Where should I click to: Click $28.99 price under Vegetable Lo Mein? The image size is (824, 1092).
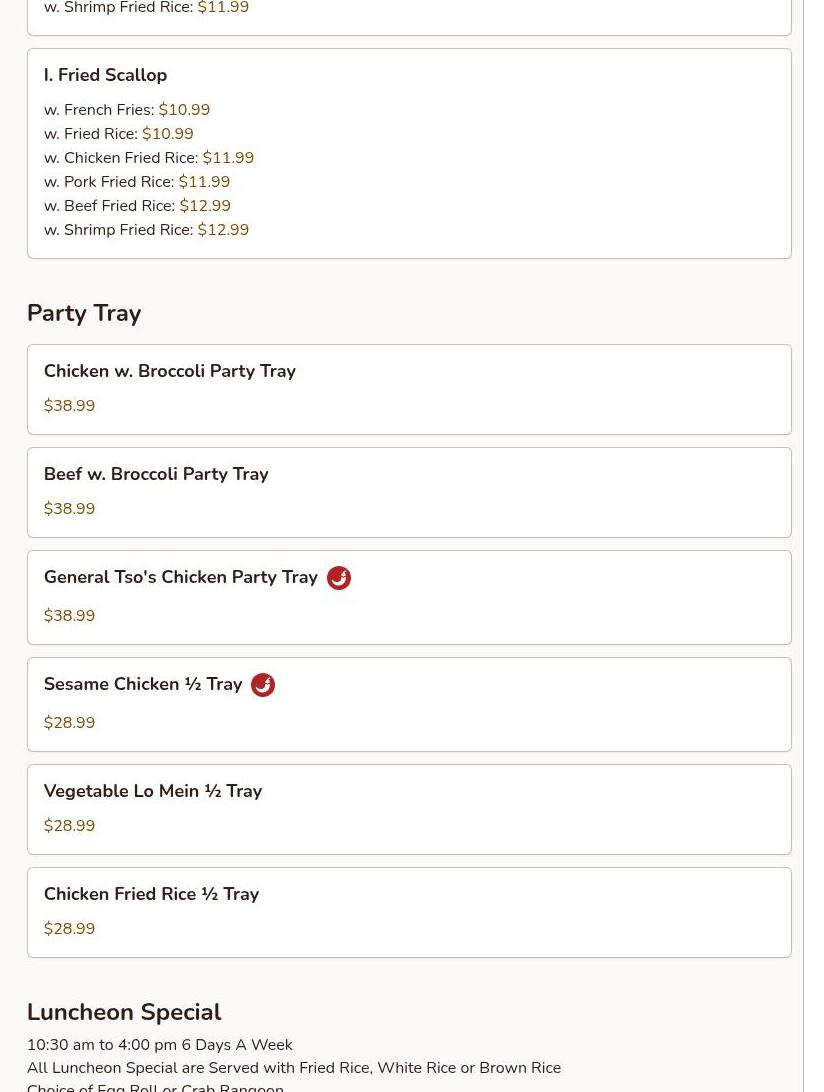point(69,825)
